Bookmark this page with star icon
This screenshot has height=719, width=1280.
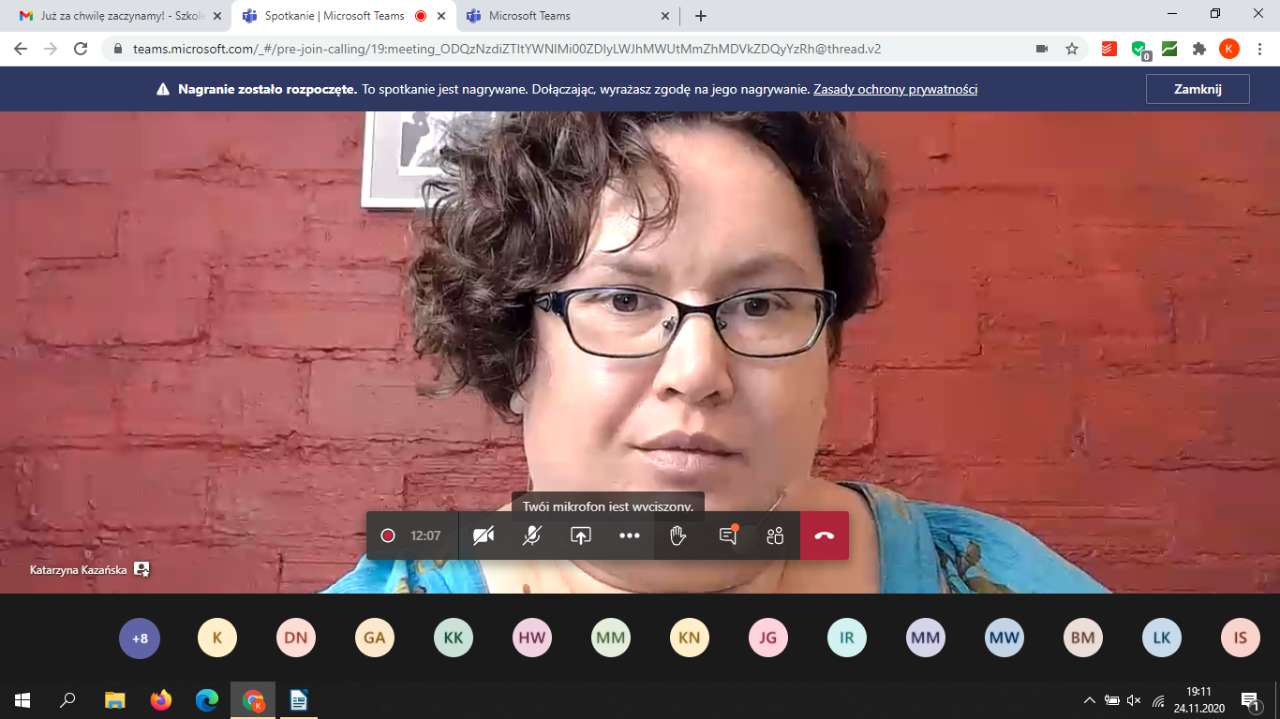[x=1072, y=49]
